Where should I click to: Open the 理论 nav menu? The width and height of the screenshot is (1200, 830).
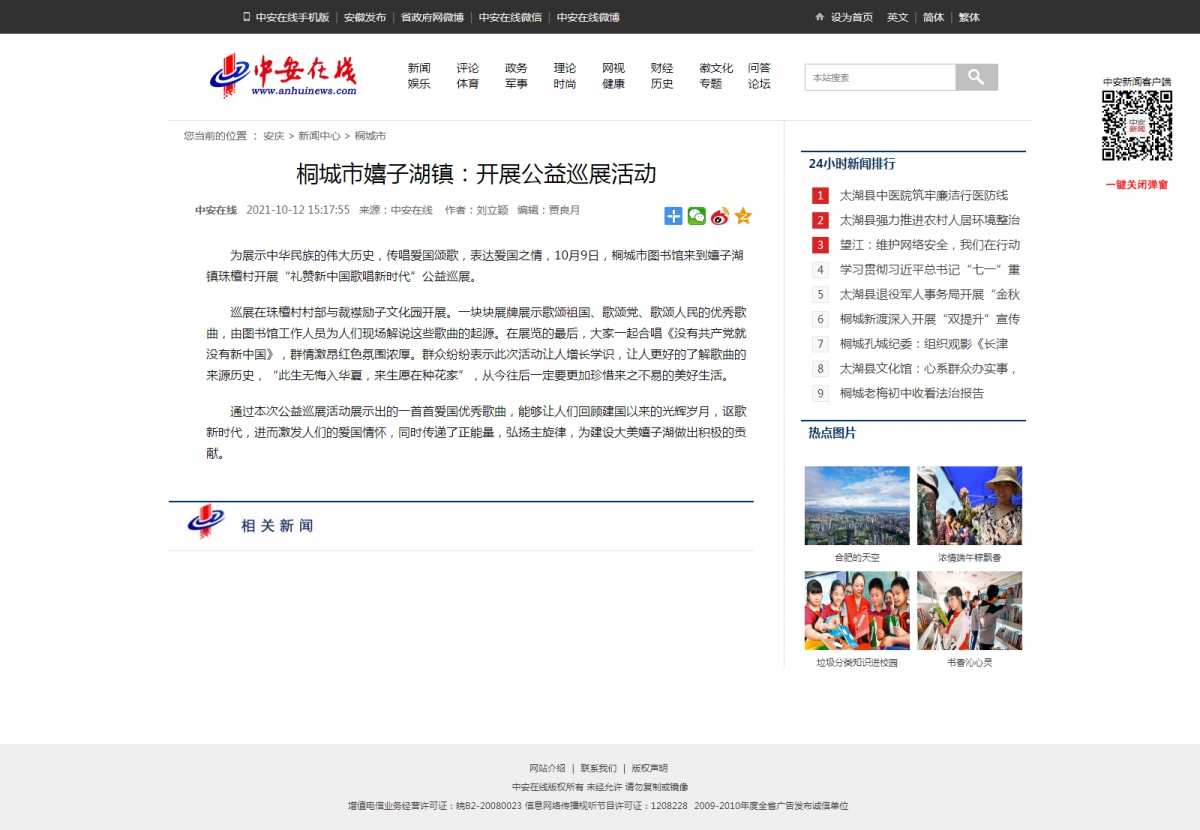click(x=565, y=68)
